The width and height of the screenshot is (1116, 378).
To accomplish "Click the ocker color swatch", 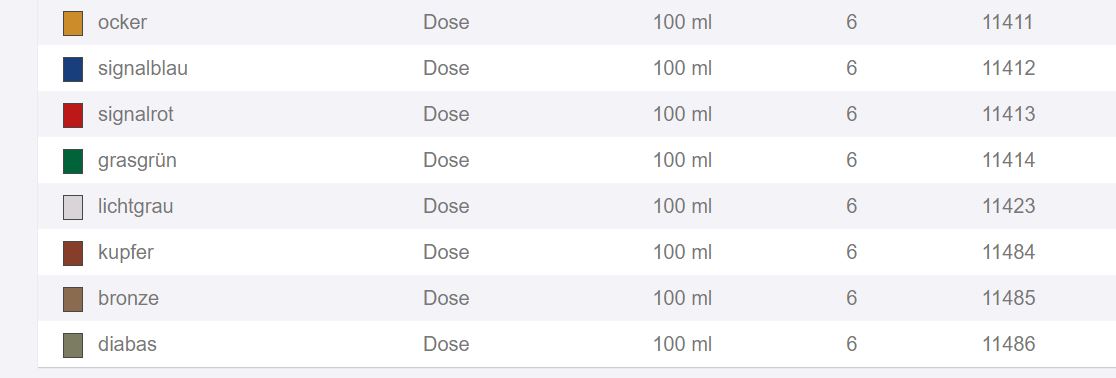I will point(73,23).
